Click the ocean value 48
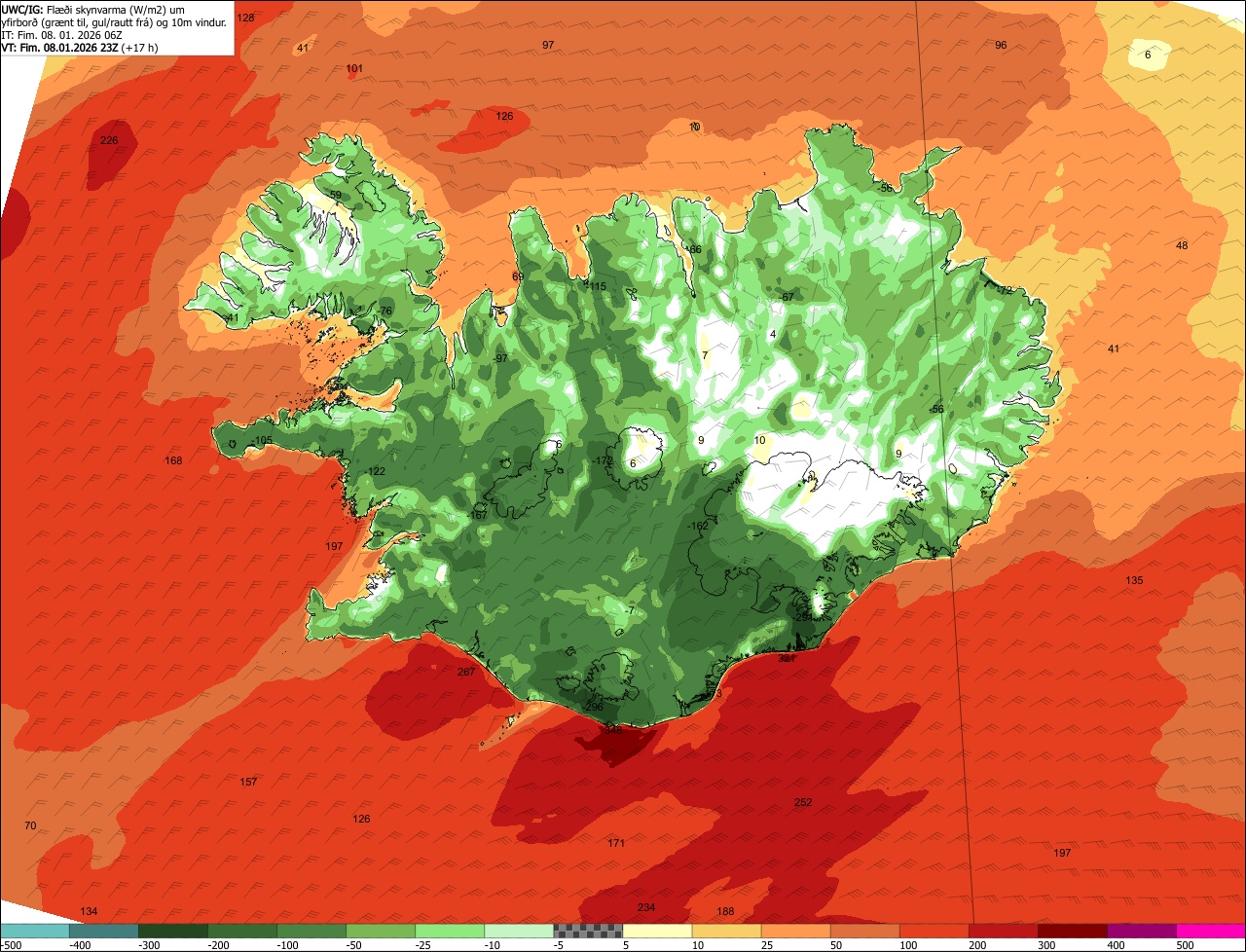 [x=1182, y=245]
